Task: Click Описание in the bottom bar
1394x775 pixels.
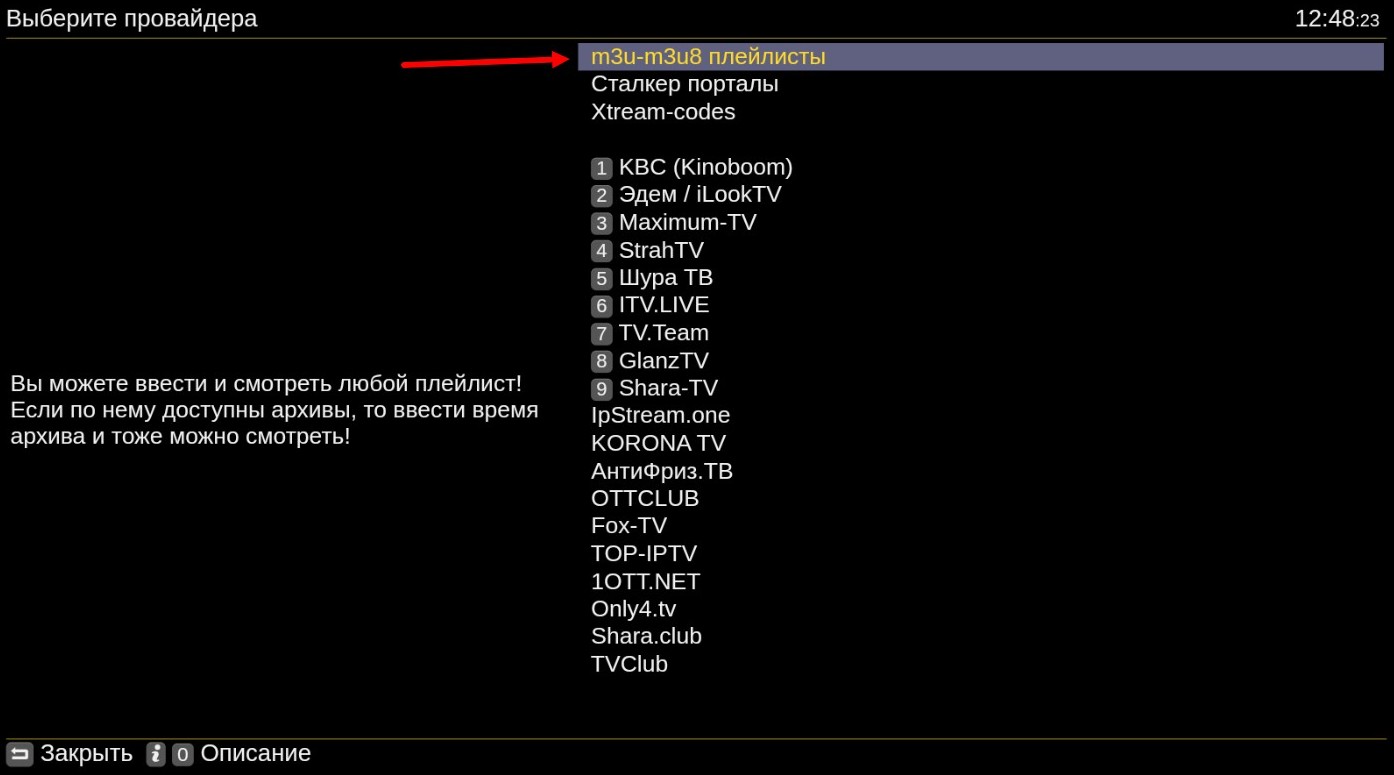Action: coord(255,753)
